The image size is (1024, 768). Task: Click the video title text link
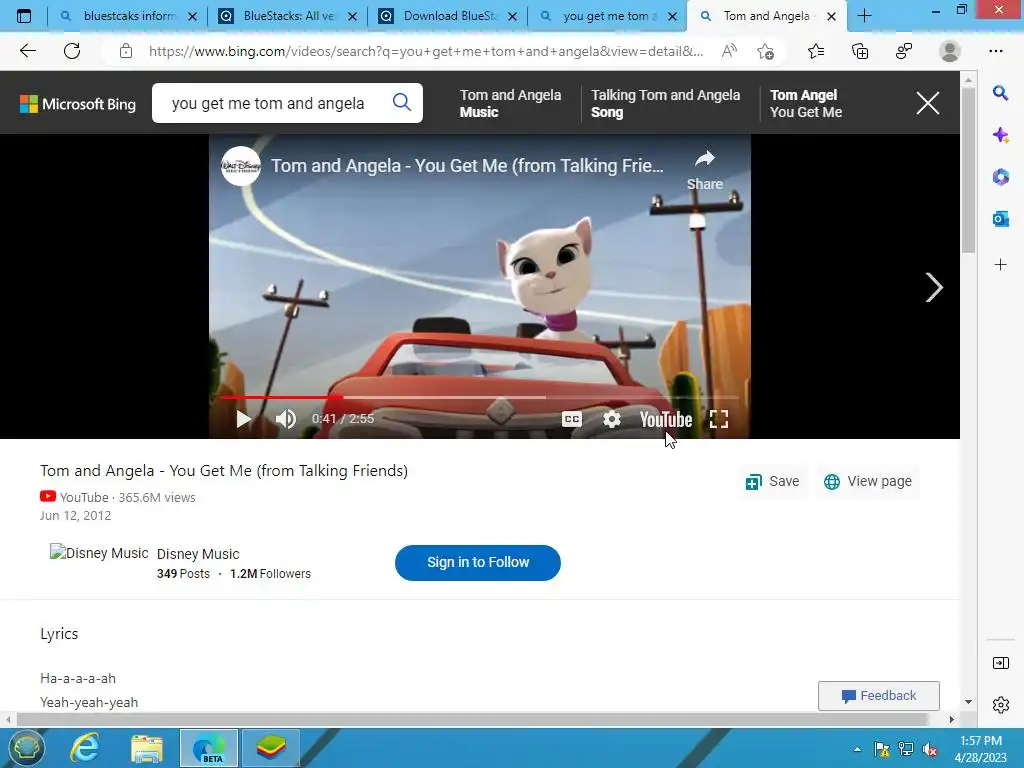(x=224, y=470)
